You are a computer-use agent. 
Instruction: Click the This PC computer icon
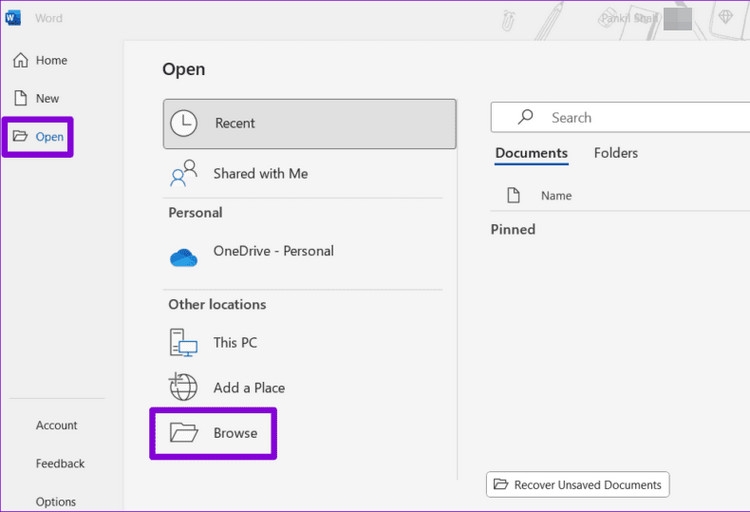(184, 343)
